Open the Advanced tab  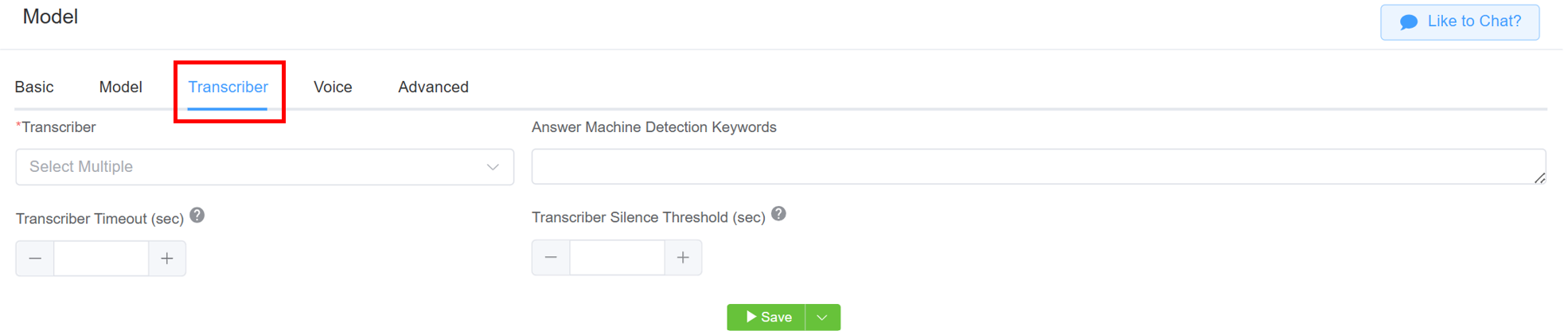point(434,87)
